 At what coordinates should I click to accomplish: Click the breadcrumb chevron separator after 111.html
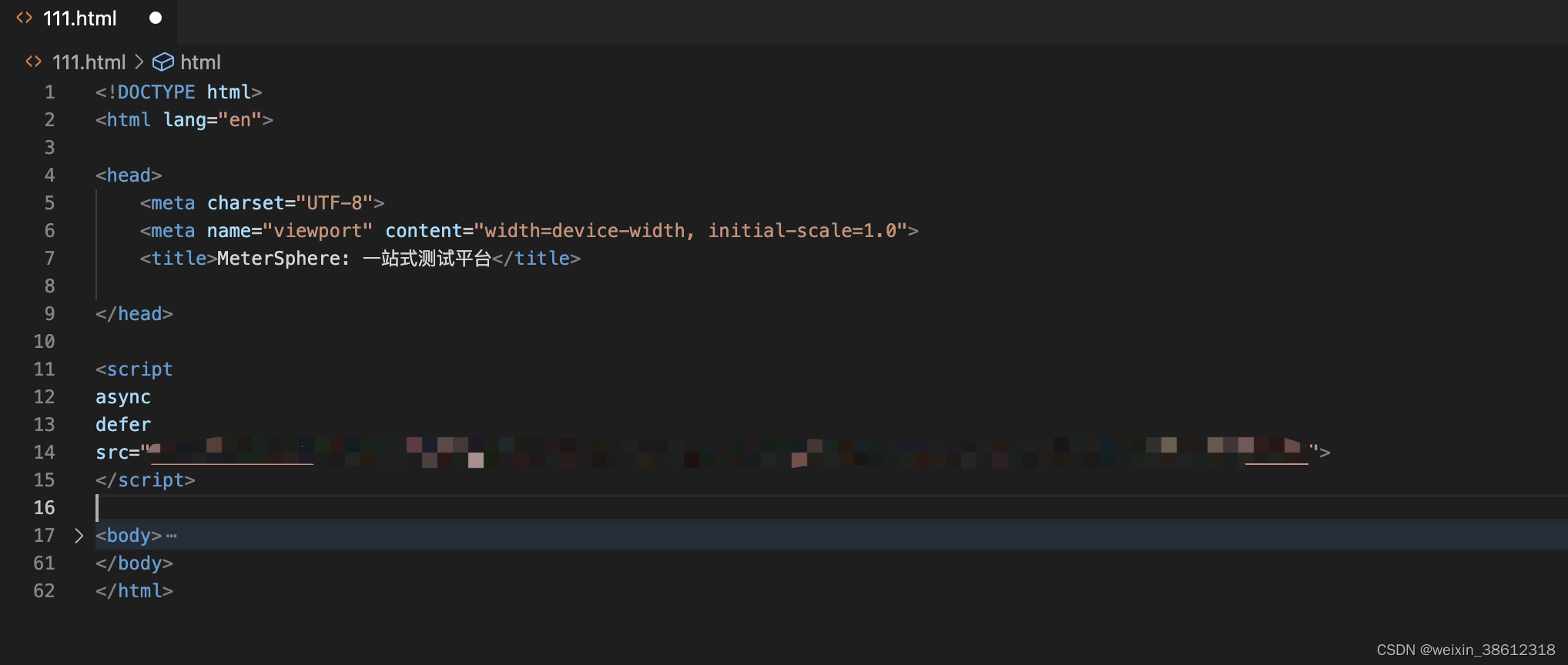pos(139,62)
